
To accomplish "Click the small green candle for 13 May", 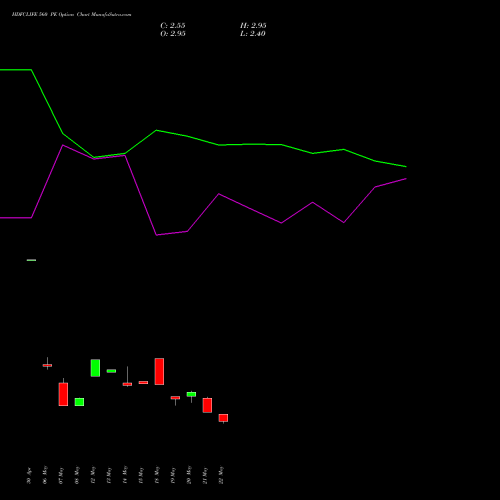I will 111,371.
